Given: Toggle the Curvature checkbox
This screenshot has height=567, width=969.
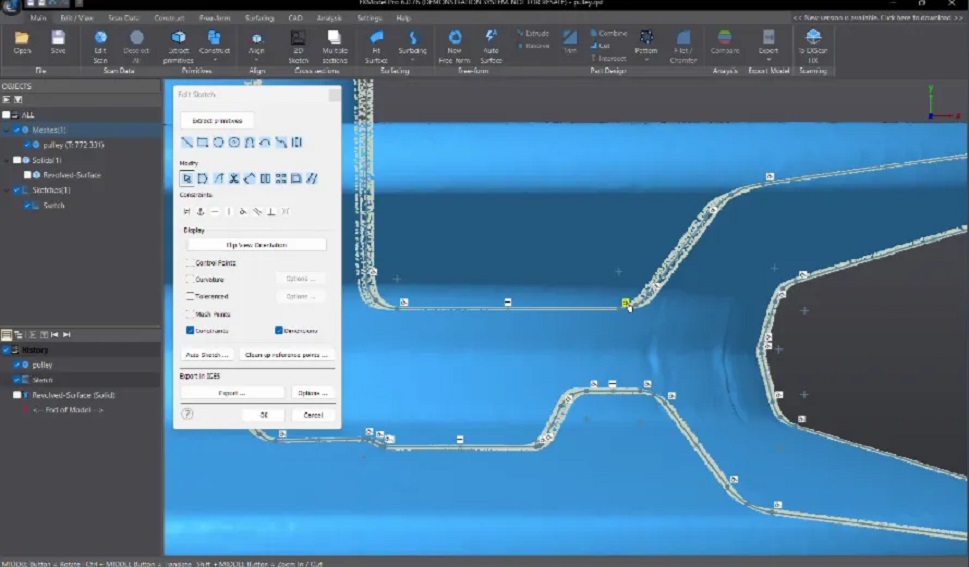Looking at the screenshot, I should (x=190, y=279).
